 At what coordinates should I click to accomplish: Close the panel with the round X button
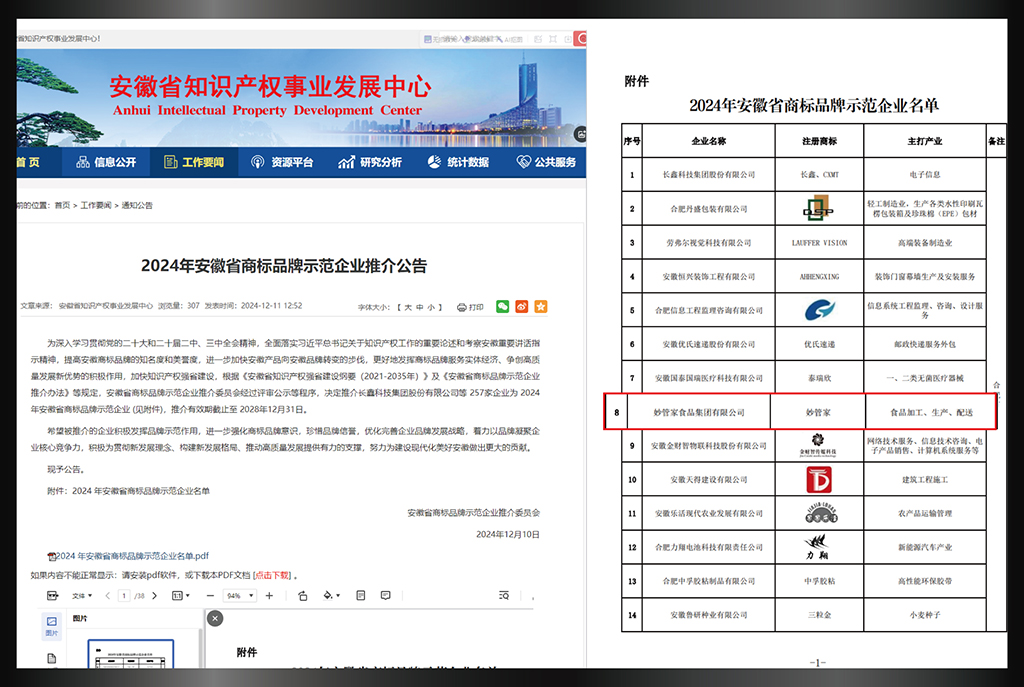(215, 618)
